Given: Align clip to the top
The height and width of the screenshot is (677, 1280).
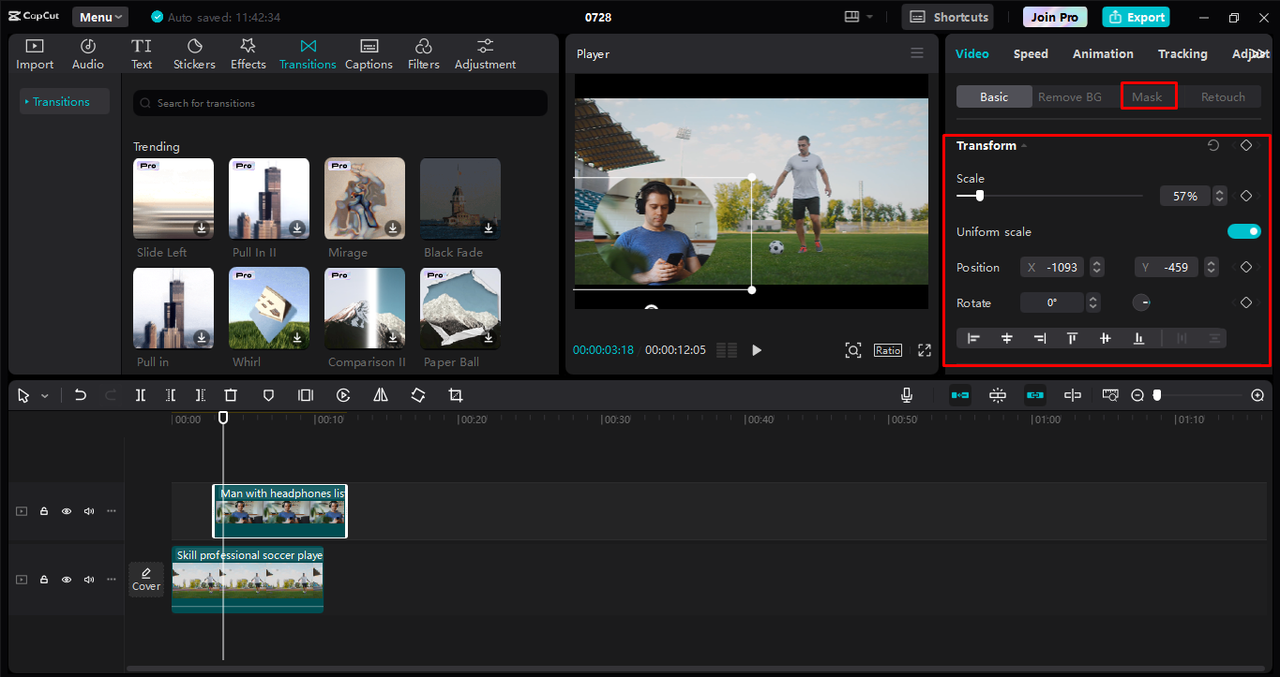Looking at the screenshot, I should pos(1072,339).
